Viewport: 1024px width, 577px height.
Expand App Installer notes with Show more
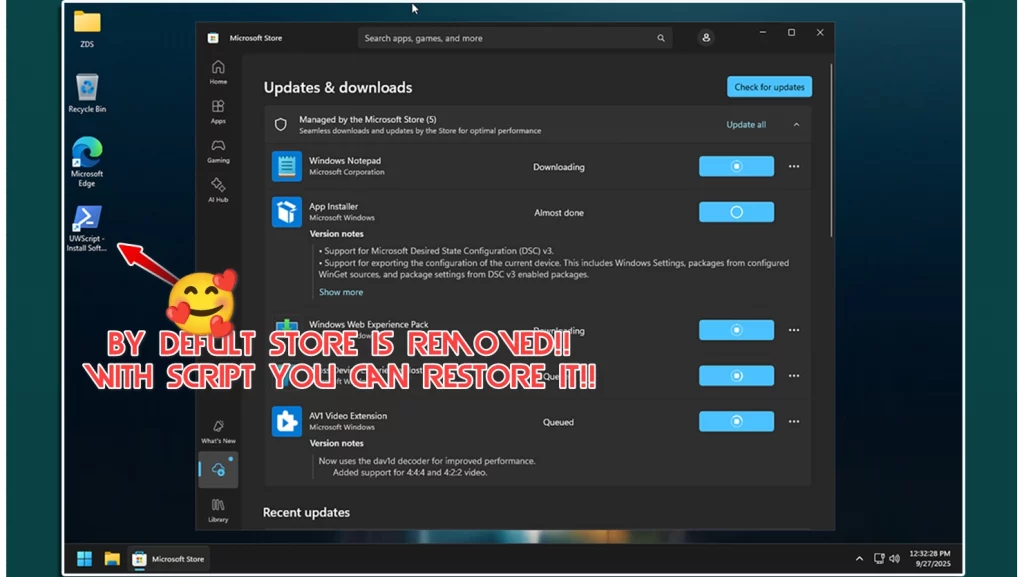[x=341, y=292]
